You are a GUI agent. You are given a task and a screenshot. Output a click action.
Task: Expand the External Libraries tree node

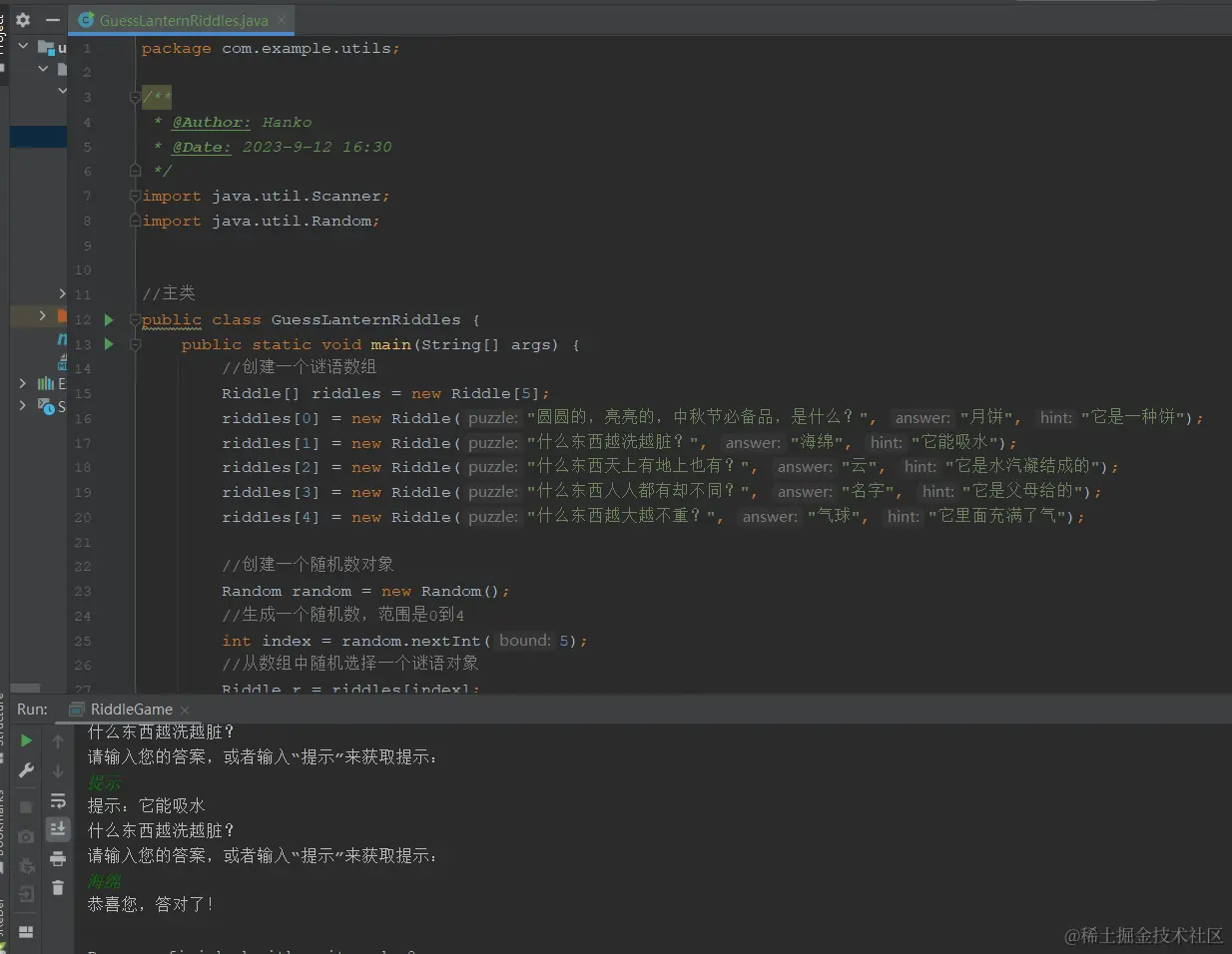click(23, 383)
